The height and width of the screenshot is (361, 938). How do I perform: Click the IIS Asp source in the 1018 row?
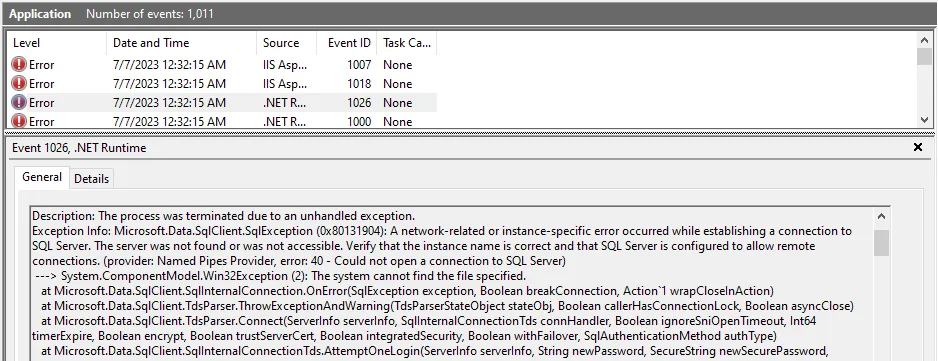point(285,84)
